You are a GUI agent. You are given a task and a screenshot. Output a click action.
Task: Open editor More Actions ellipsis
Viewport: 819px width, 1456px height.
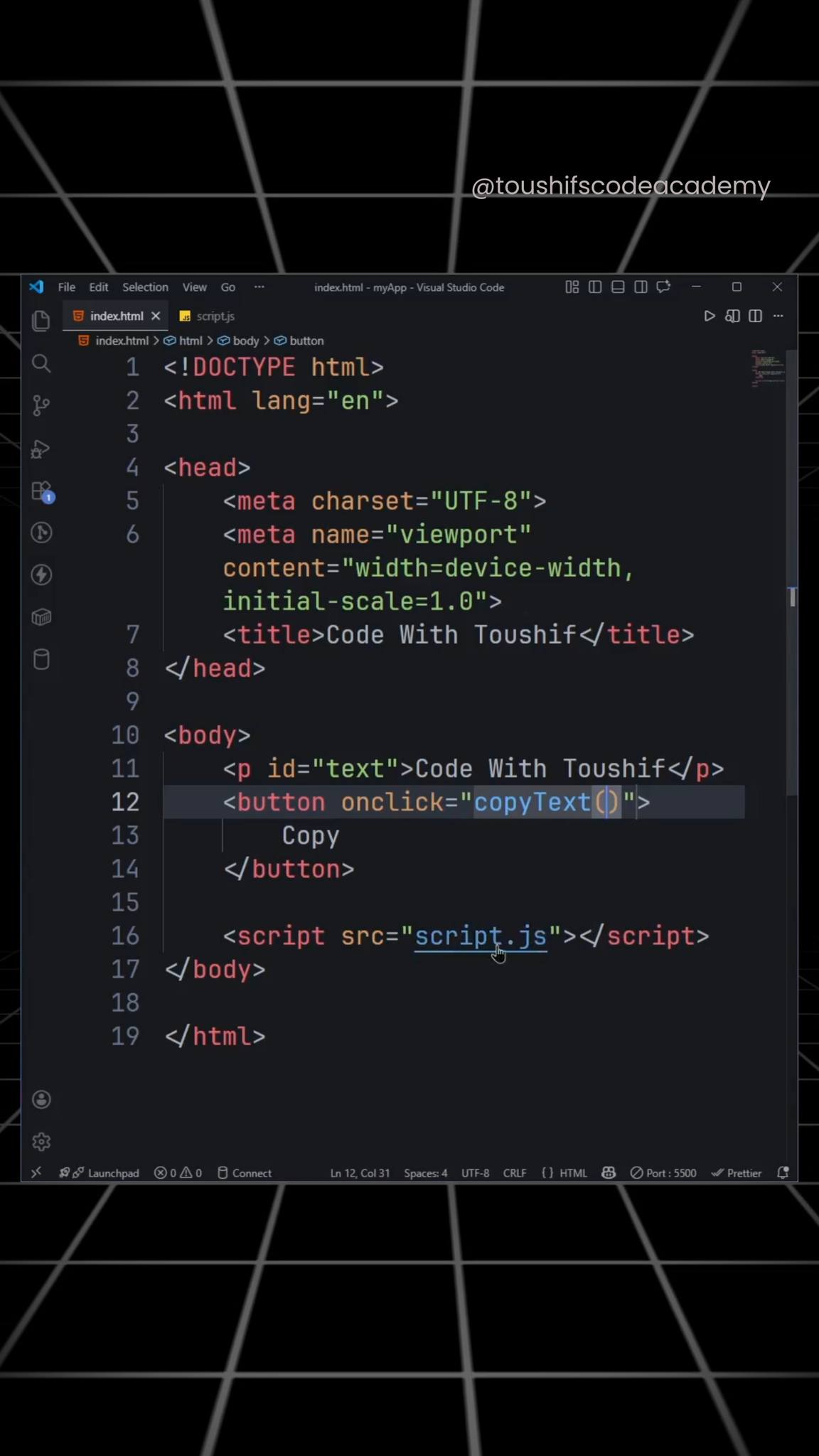778,316
